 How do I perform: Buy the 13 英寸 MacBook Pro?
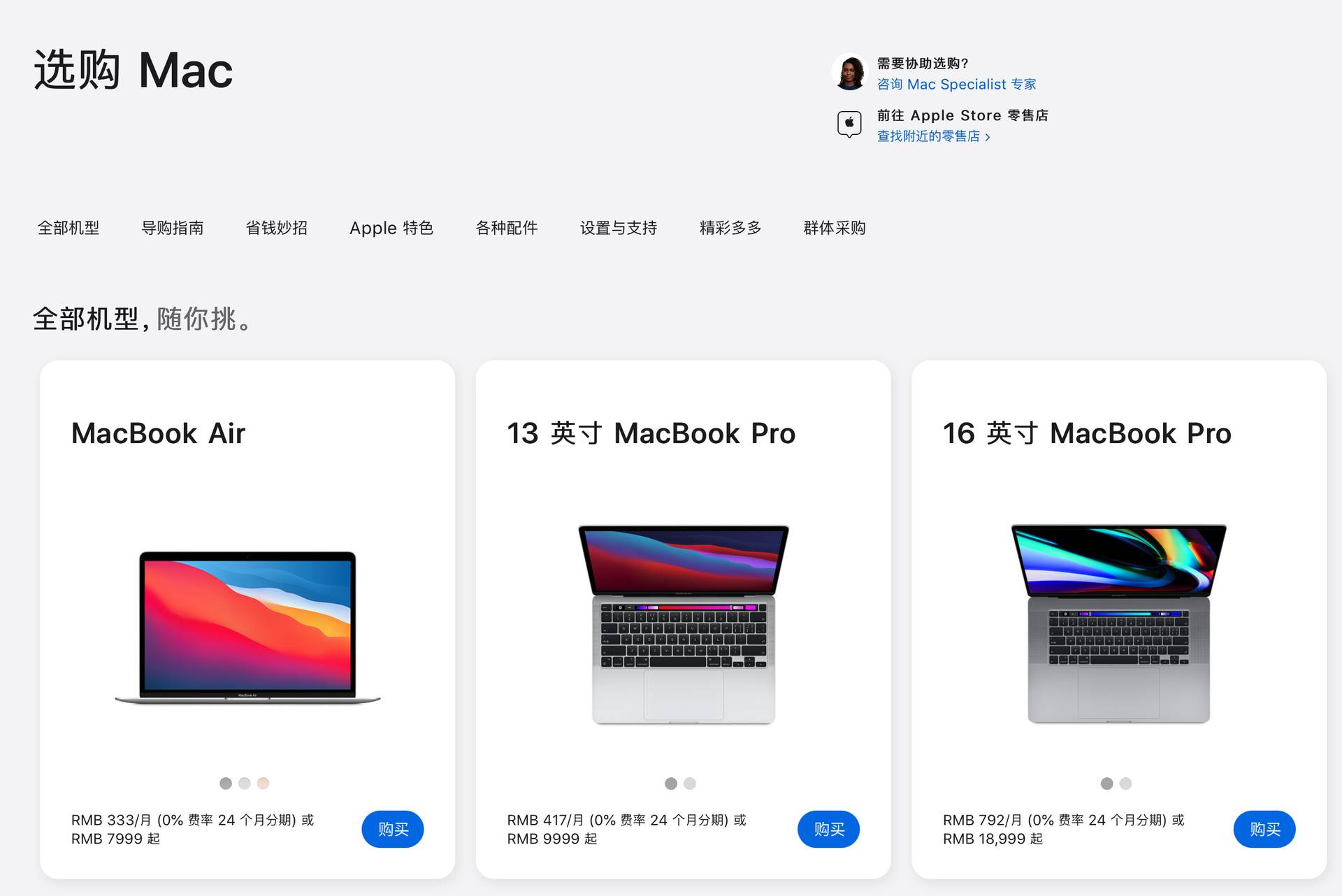pos(829,830)
